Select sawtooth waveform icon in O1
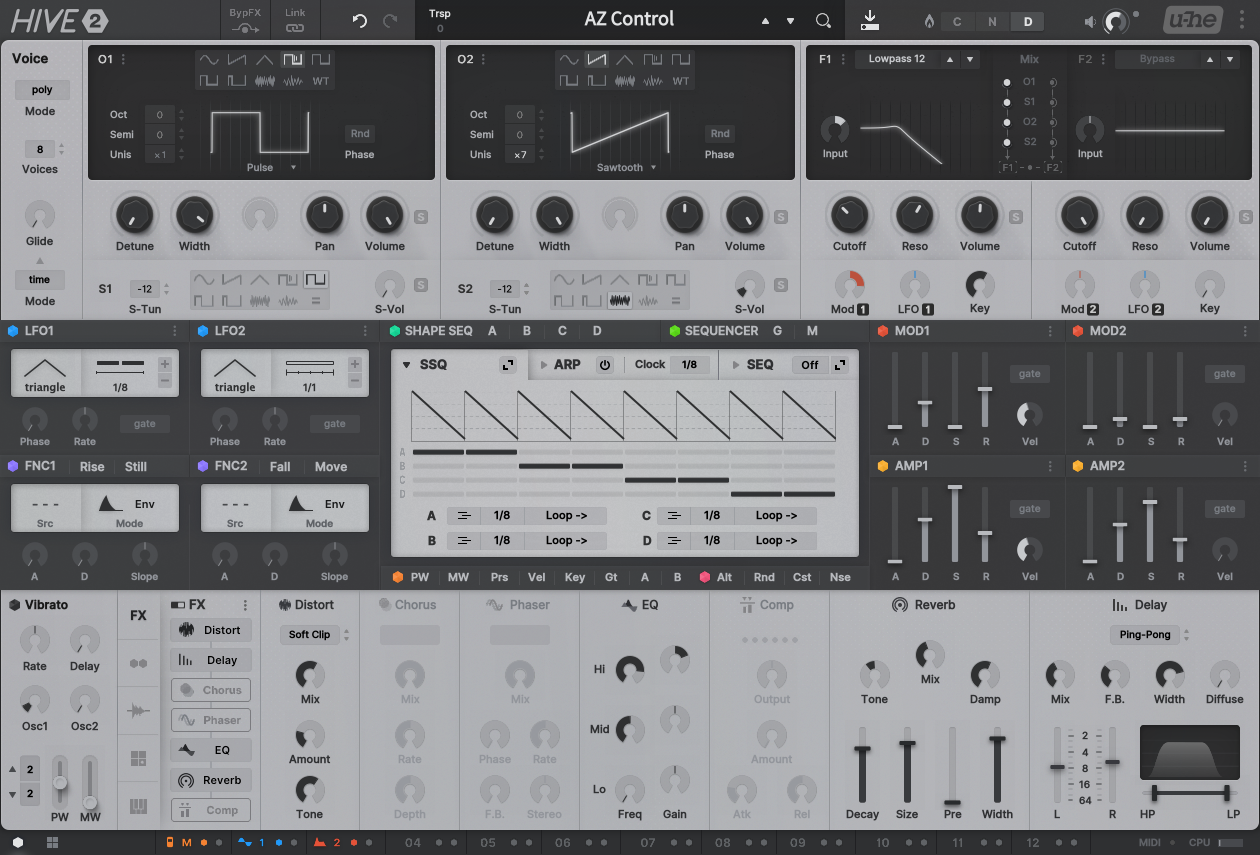1260x855 pixels. 237,60
